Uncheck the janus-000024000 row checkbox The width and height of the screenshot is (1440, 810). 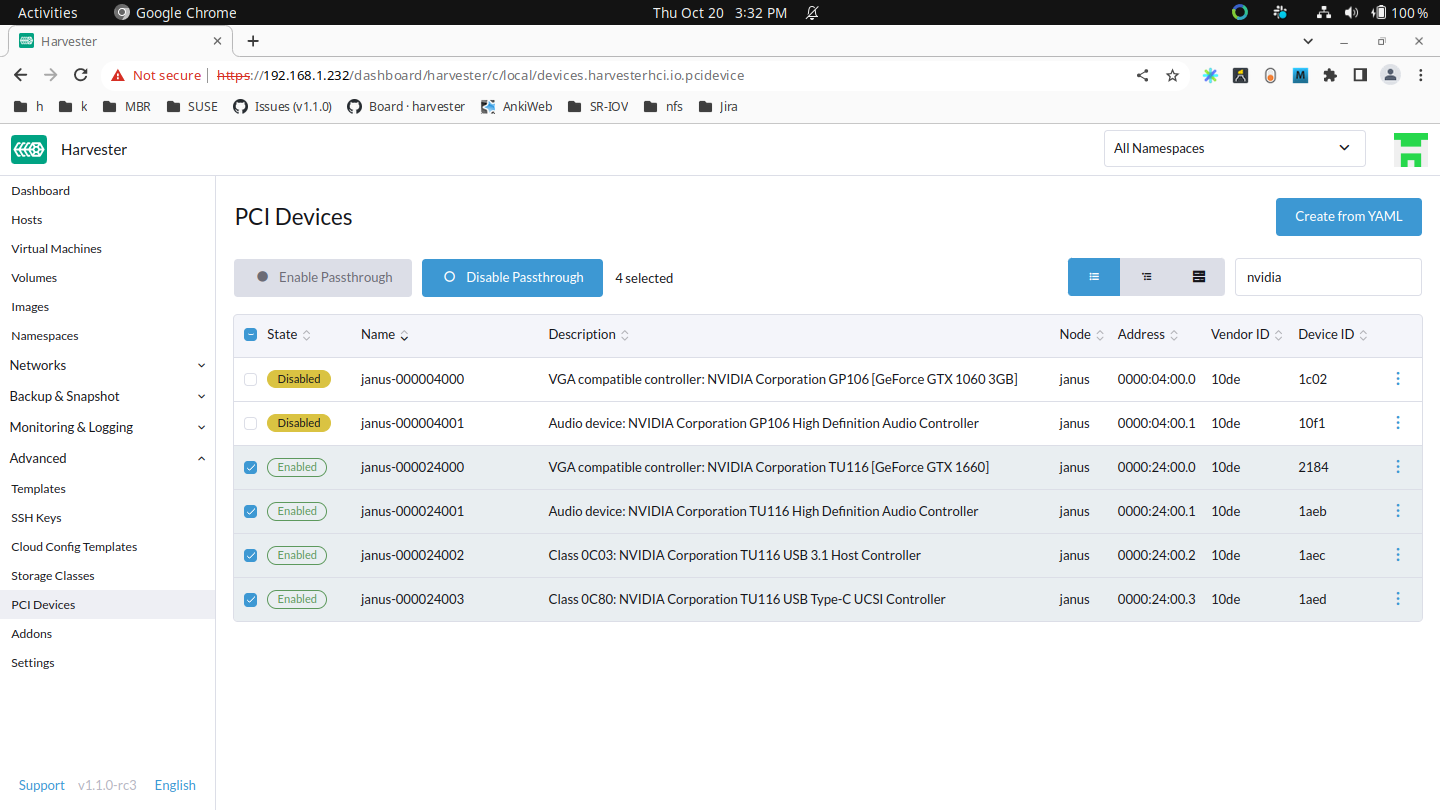250,466
